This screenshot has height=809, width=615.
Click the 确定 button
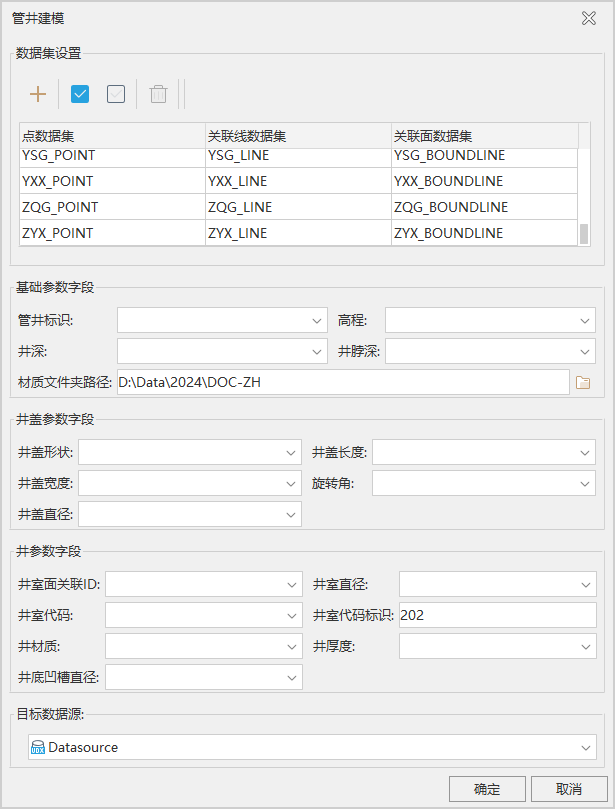point(487,789)
